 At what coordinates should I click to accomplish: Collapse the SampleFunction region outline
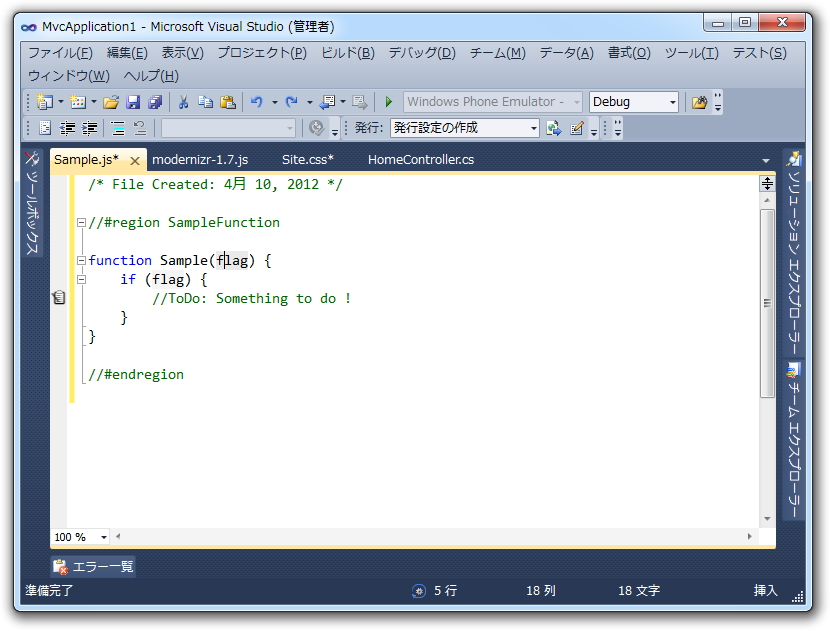point(81,222)
